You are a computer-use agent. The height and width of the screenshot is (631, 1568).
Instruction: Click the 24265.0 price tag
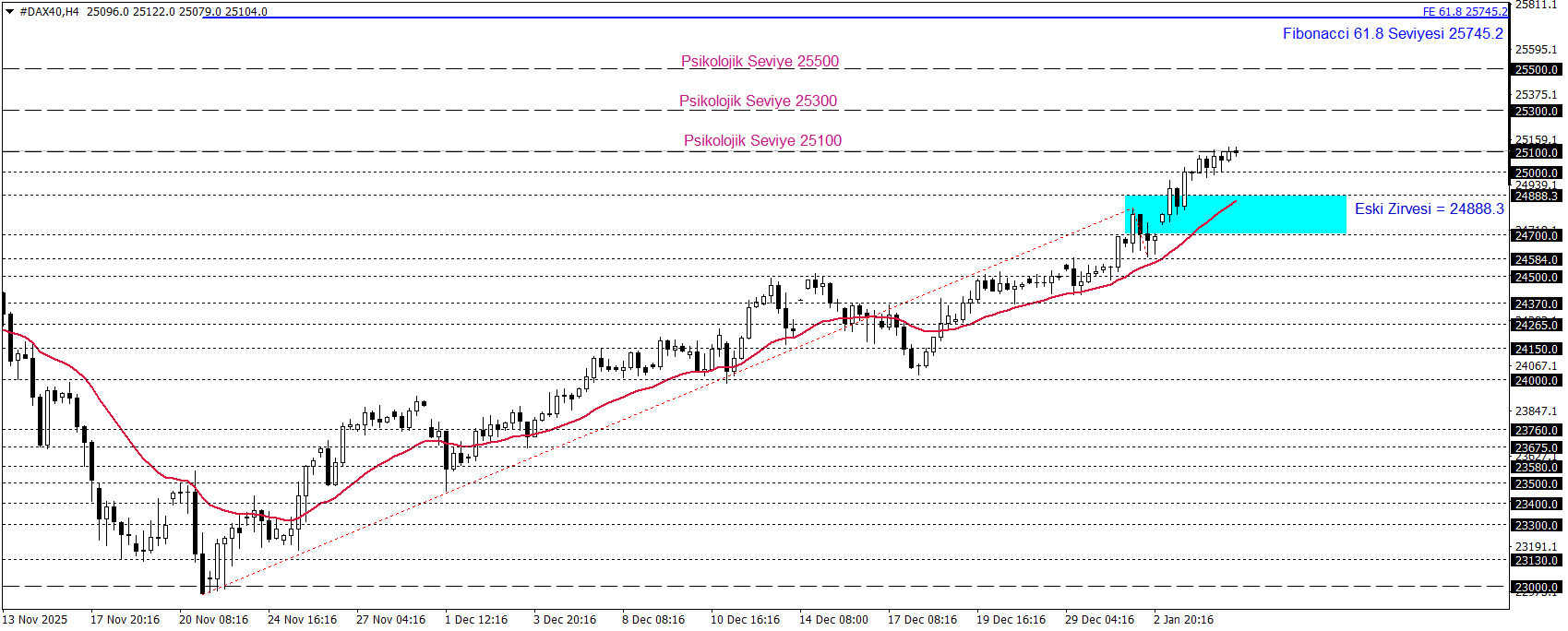1537,325
